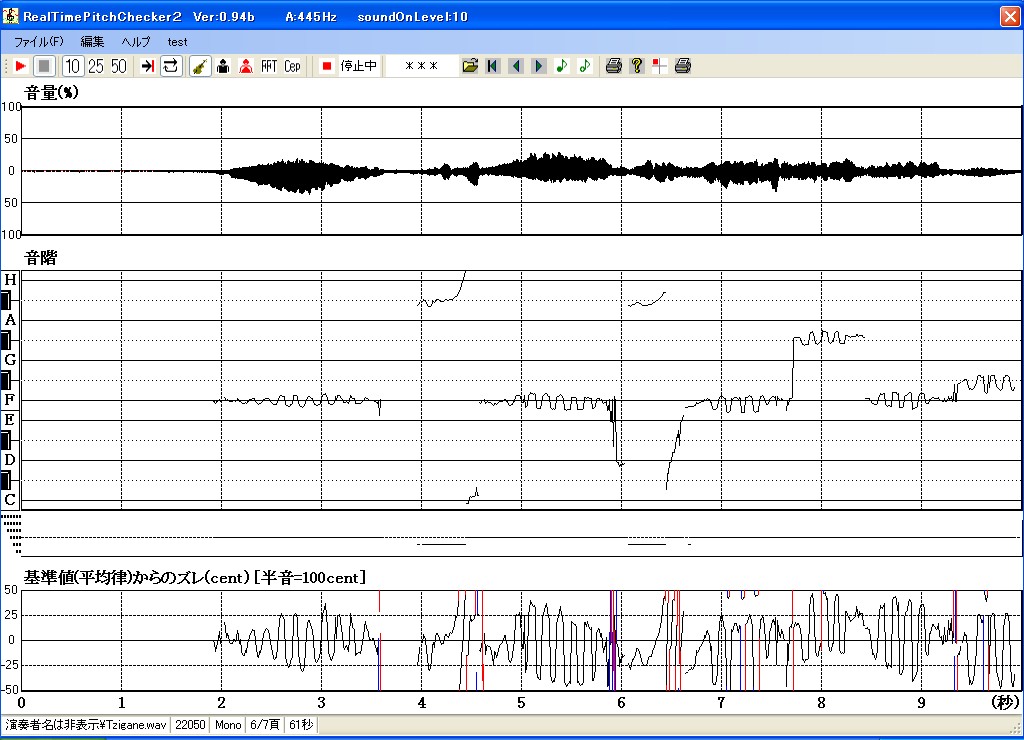Open help via yellow question mark icon
This screenshot has height=740, width=1024.
pyautogui.click(x=637, y=66)
